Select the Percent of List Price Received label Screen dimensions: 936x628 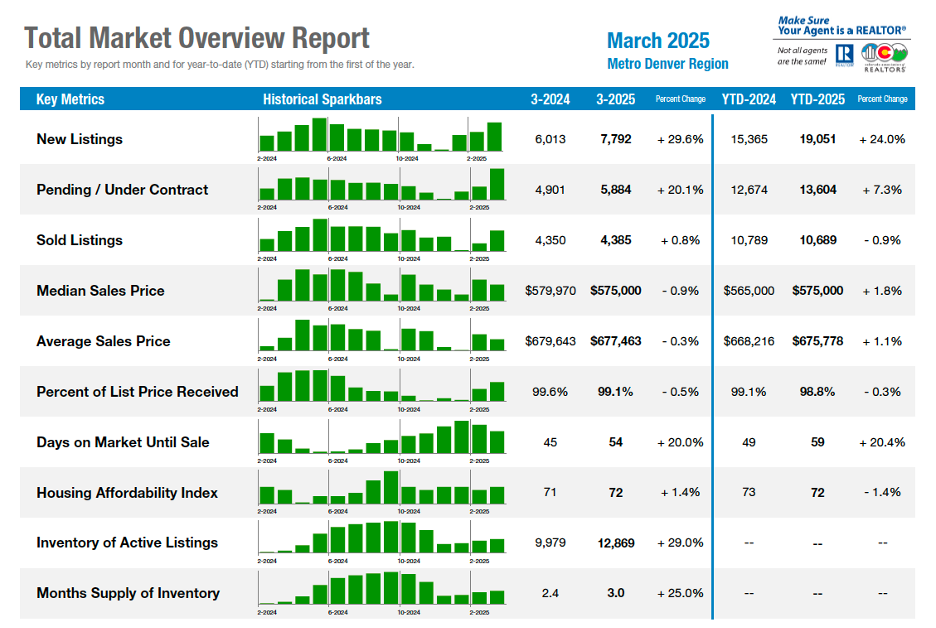[x=137, y=391]
